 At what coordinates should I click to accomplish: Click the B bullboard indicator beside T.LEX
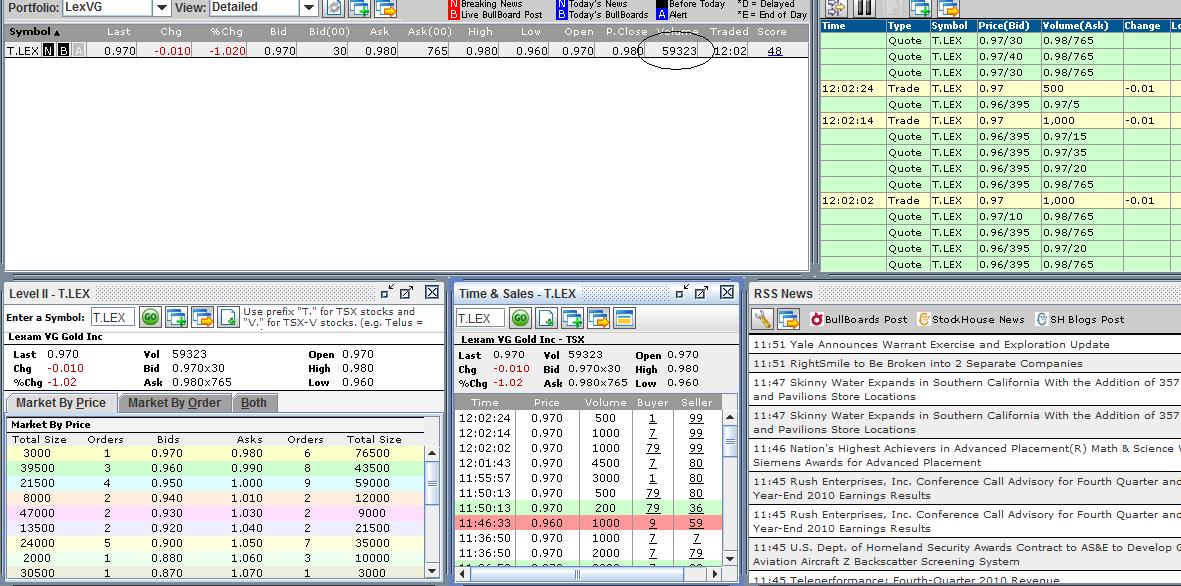click(x=63, y=50)
